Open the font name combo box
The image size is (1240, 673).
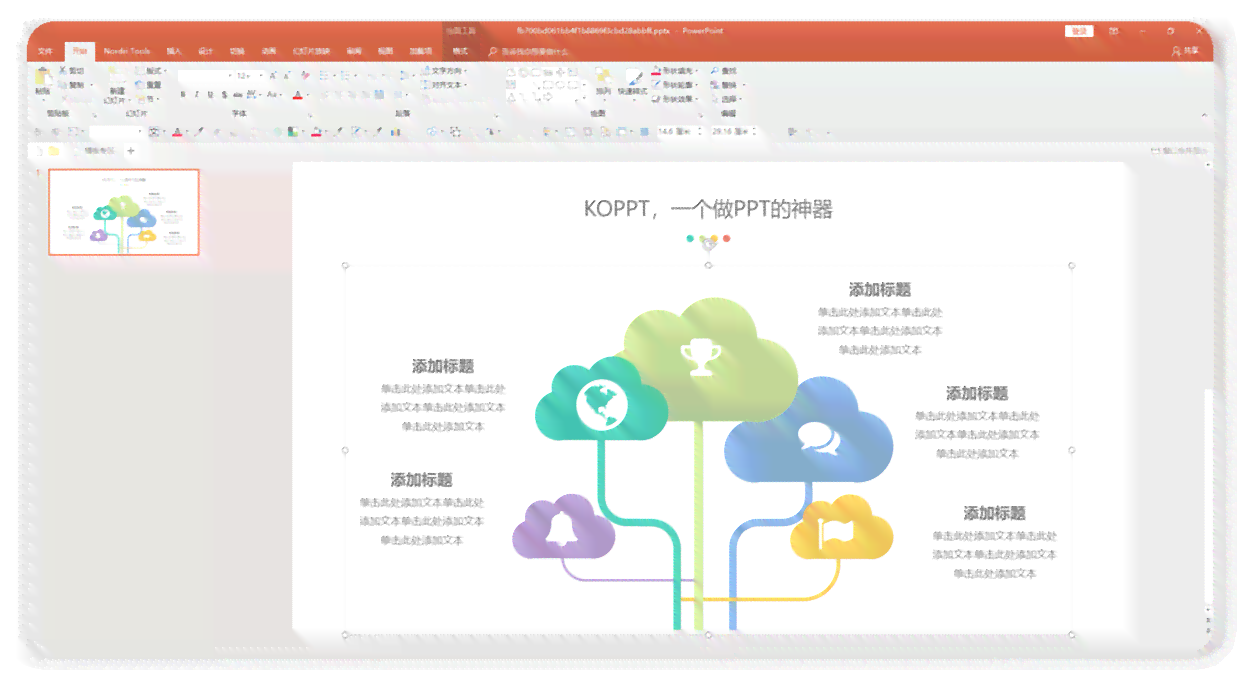point(205,76)
